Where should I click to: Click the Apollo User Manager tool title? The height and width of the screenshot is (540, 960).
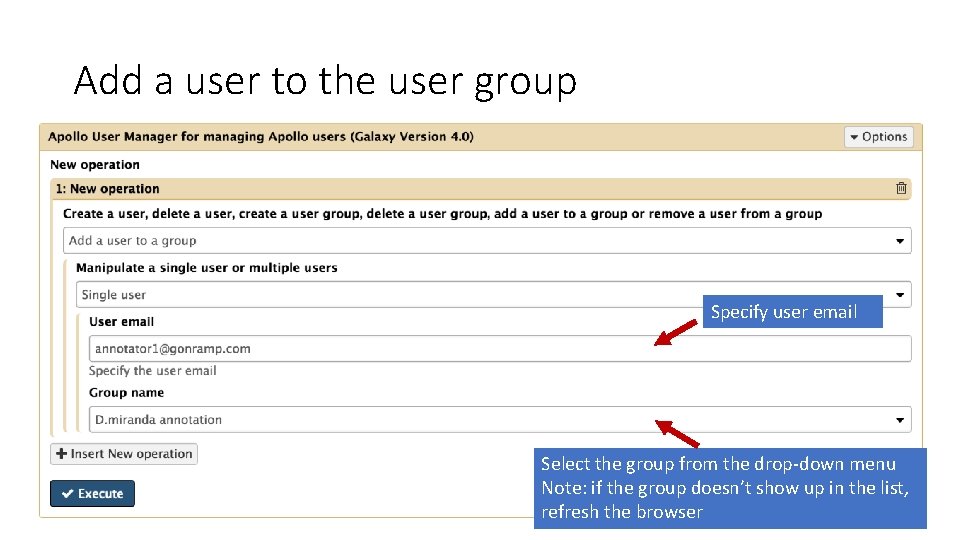click(x=261, y=137)
